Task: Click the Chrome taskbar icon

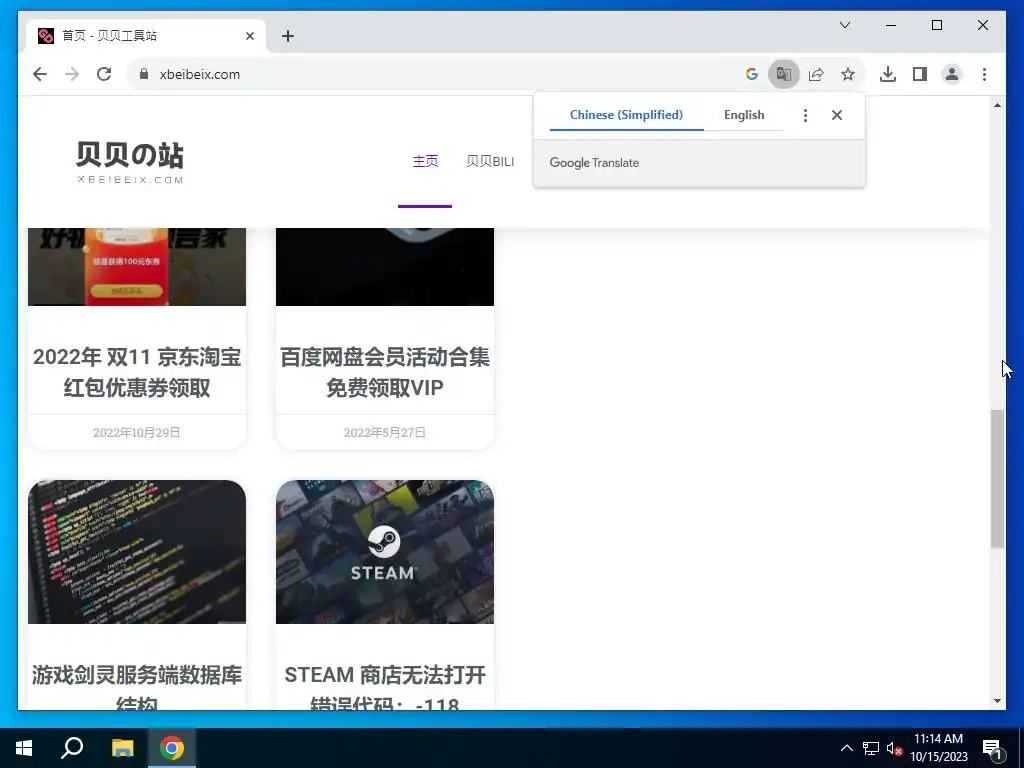Action: tap(172, 748)
